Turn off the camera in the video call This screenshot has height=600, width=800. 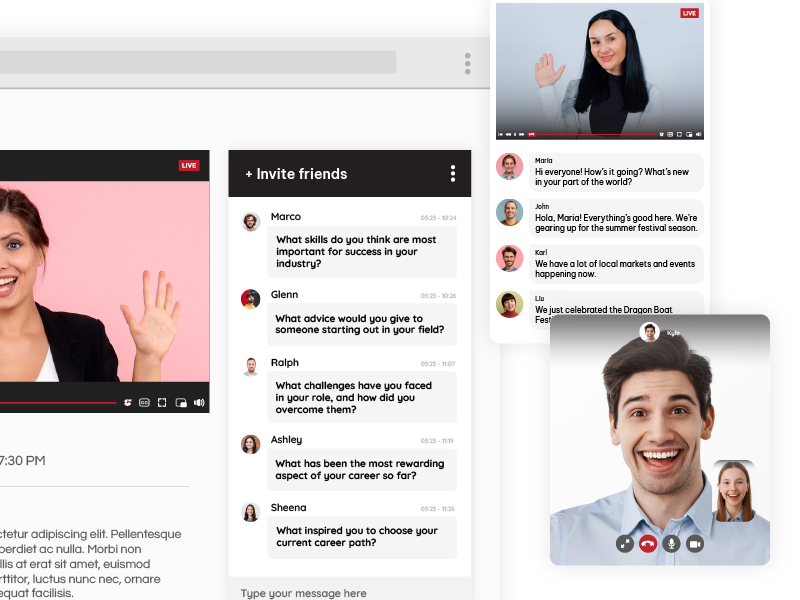695,544
